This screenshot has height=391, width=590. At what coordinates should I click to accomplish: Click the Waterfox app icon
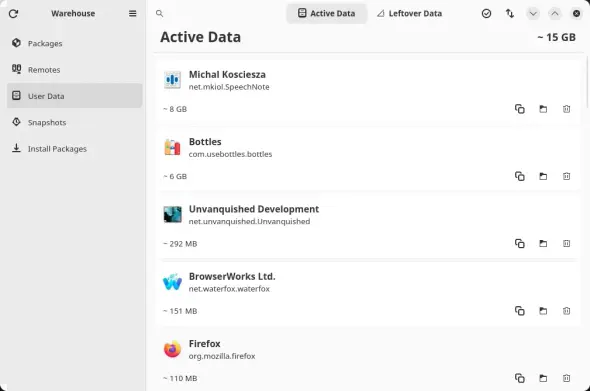pos(172,282)
